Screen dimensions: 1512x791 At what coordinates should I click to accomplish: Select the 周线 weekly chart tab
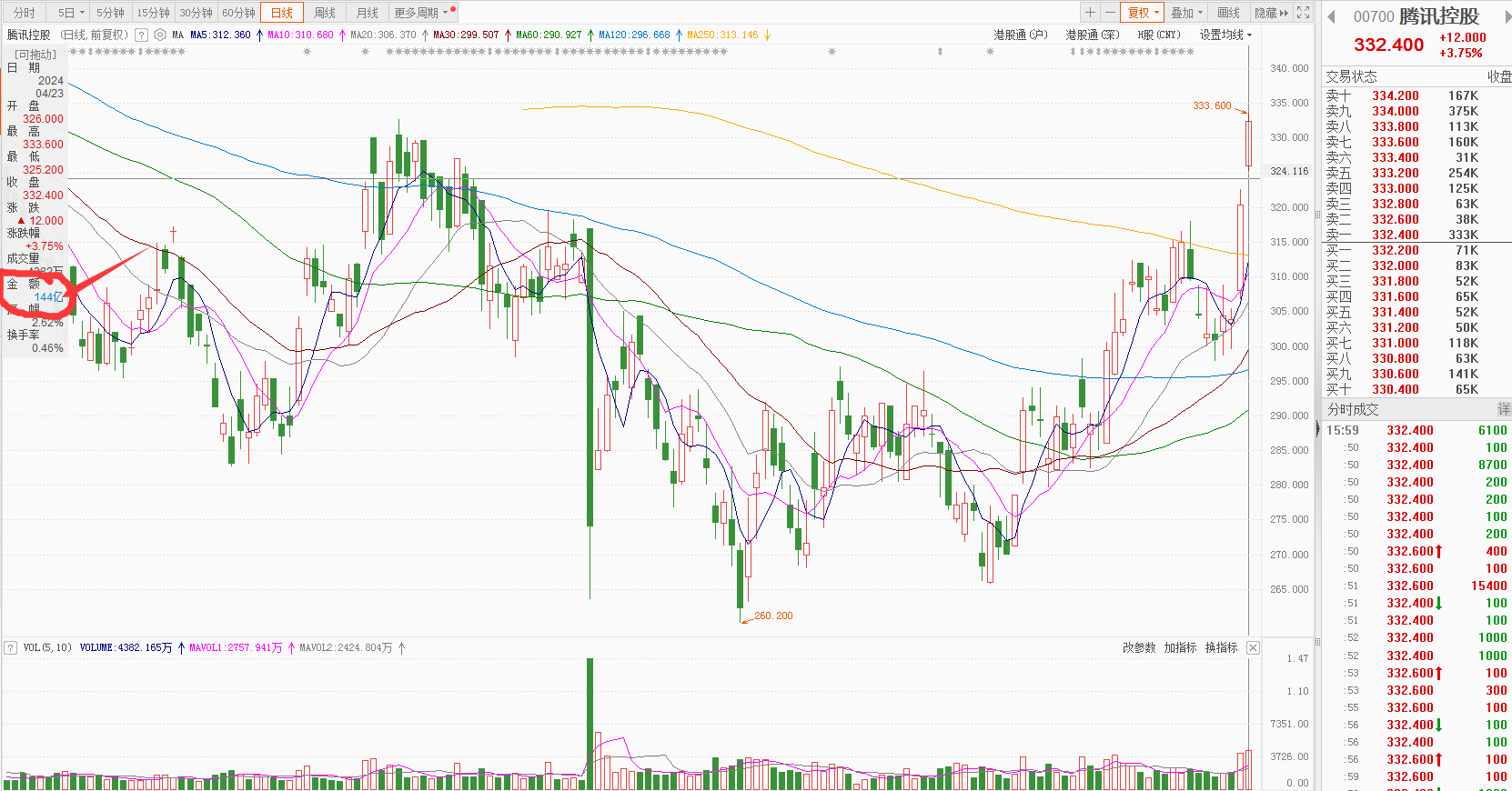(325, 13)
